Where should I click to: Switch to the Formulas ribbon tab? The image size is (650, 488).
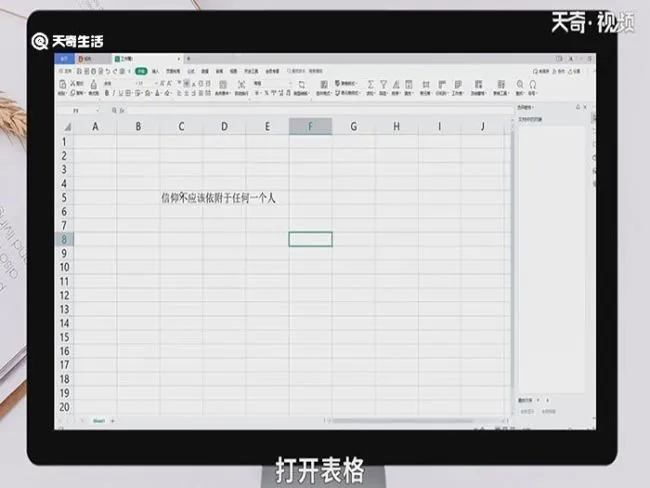pos(190,71)
